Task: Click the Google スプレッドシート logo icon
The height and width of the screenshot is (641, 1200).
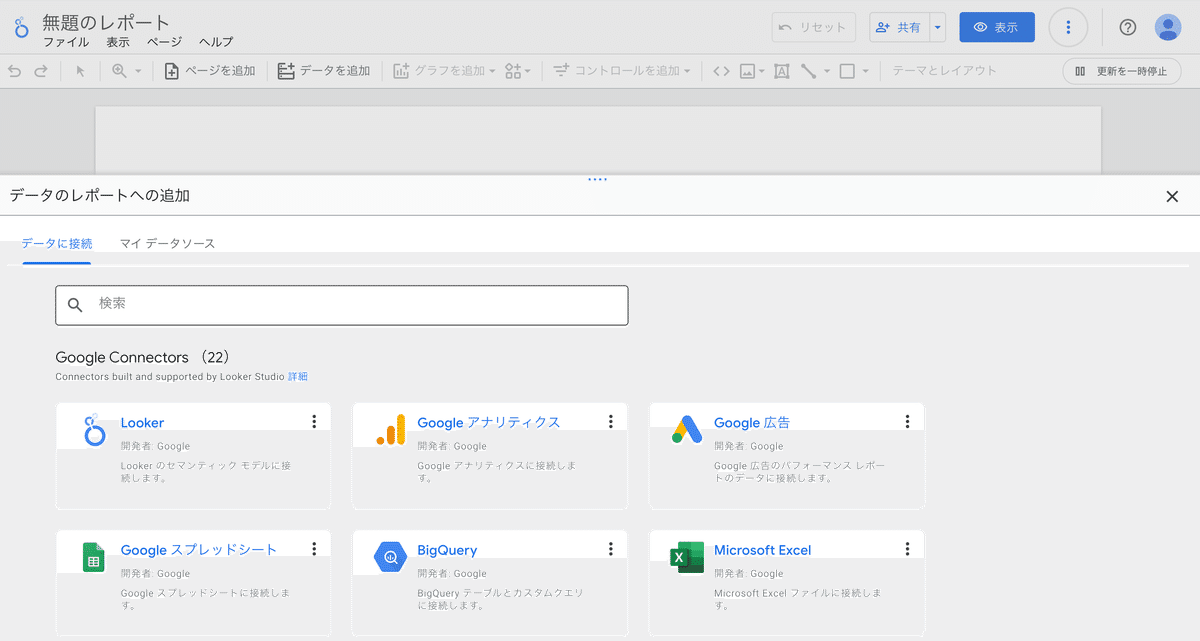Action: [94, 557]
